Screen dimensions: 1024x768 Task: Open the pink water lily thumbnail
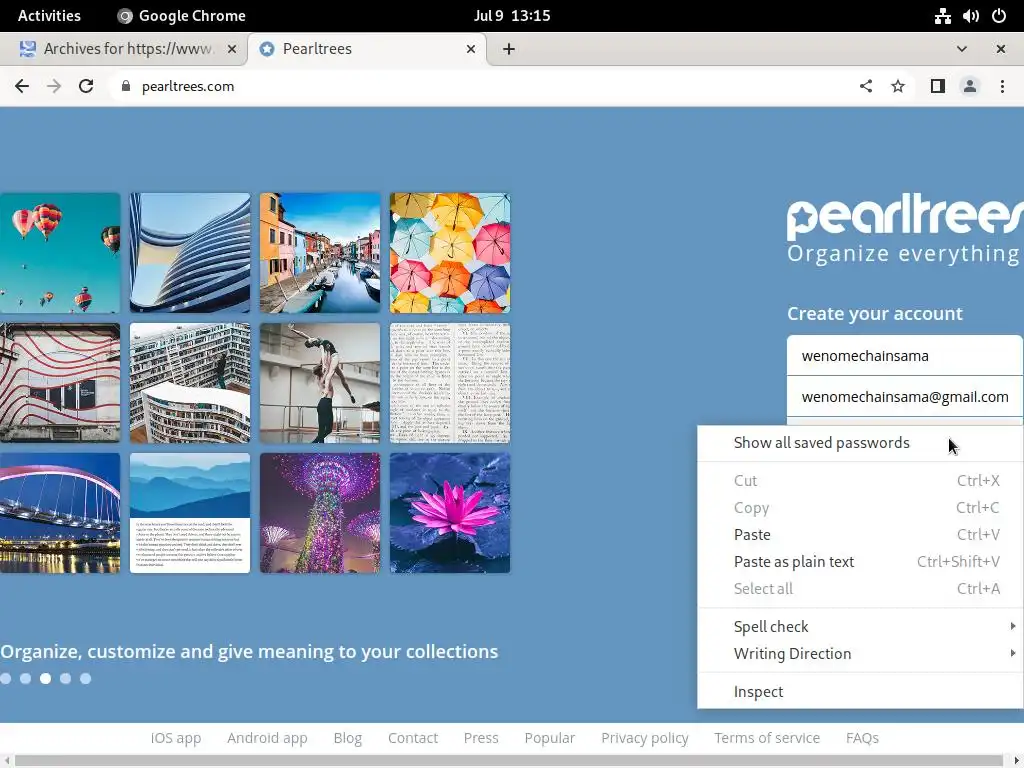coord(450,513)
